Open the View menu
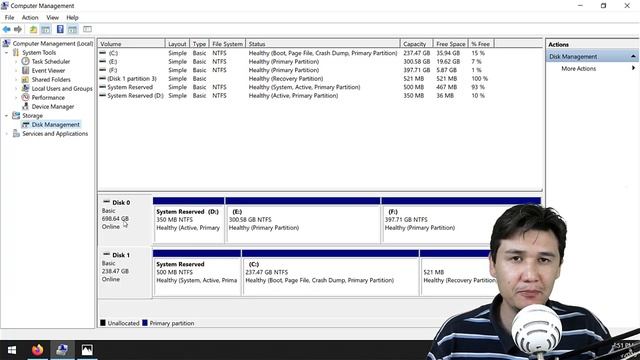 point(52,18)
